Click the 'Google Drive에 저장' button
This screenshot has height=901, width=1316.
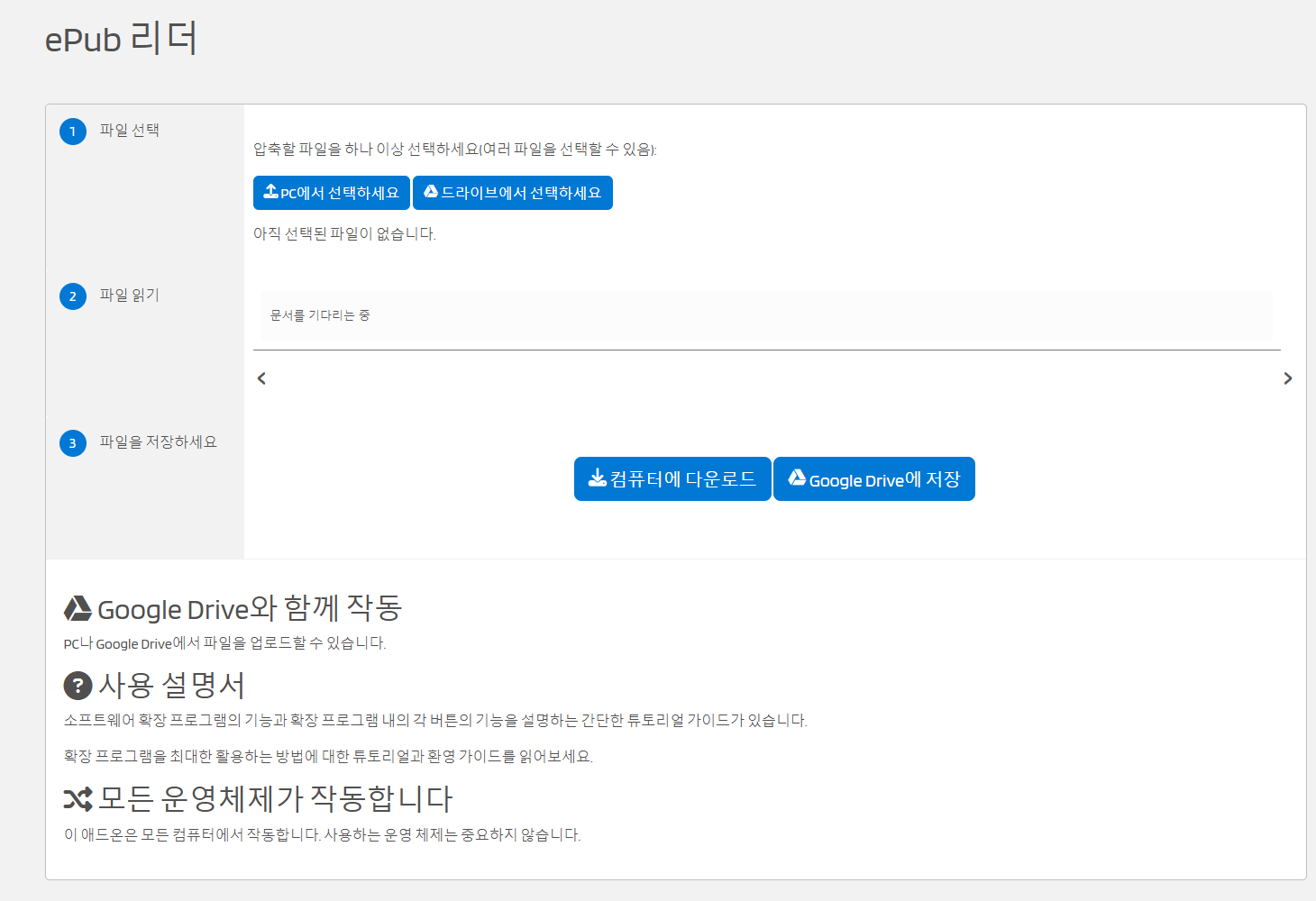(x=874, y=478)
